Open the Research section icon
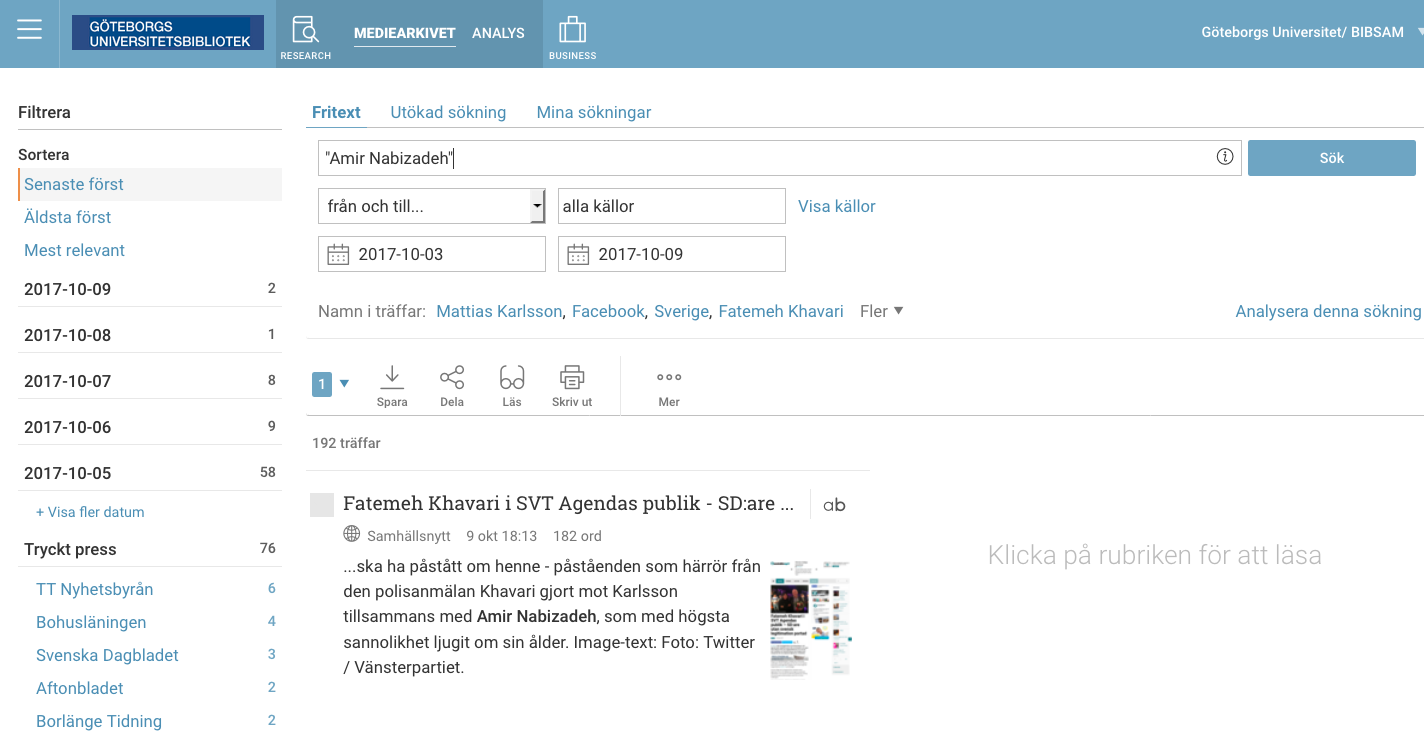1424x739 pixels. pos(306,31)
